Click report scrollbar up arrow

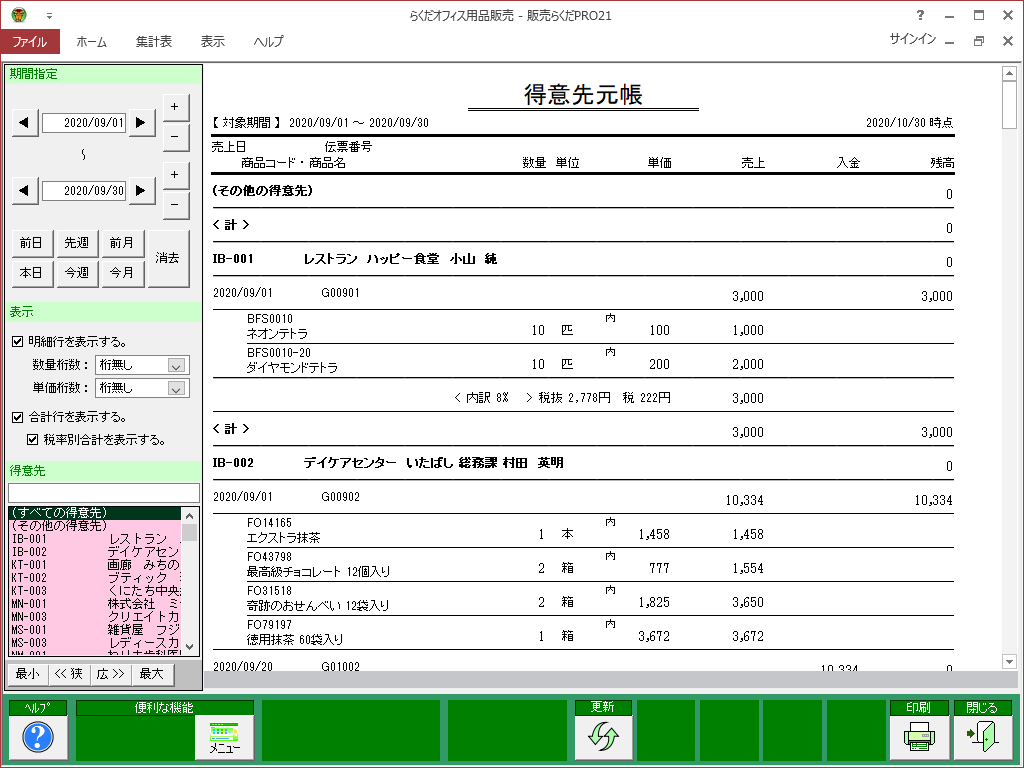[1009, 73]
